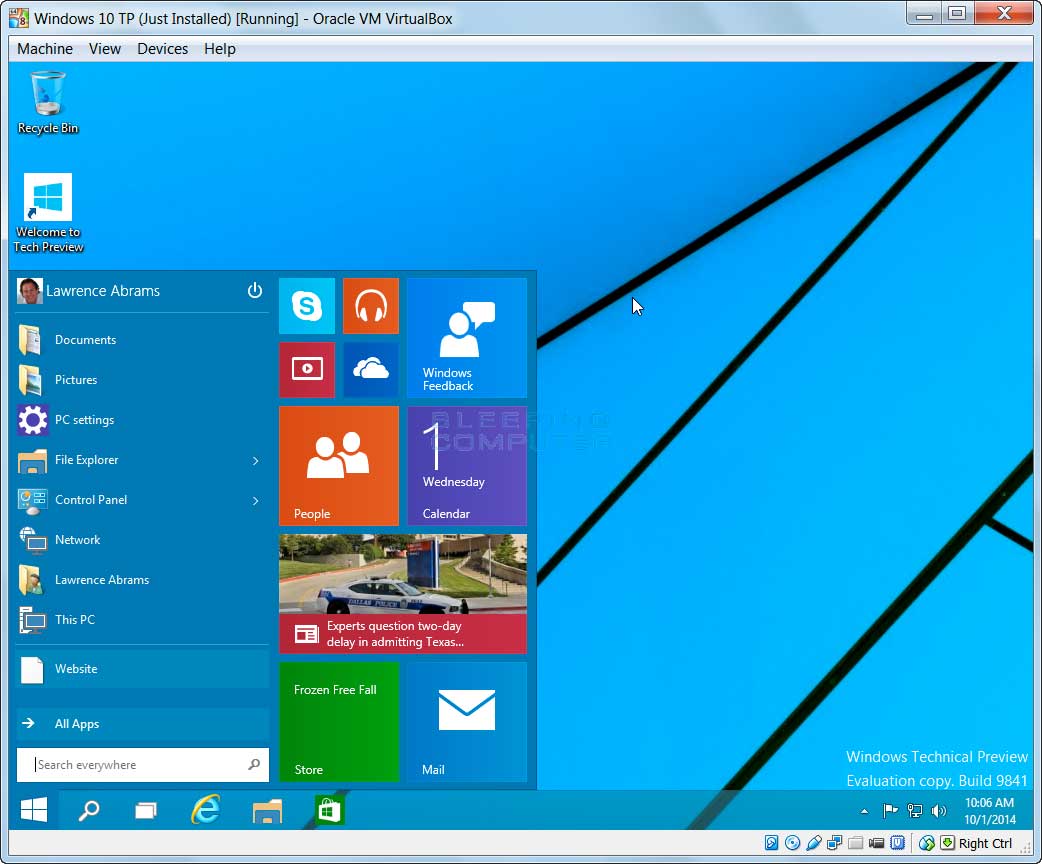The width and height of the screenshot is (1042, 864).
Task: Click the volume speaker tray icon
Action: click(x=939, y=811)
